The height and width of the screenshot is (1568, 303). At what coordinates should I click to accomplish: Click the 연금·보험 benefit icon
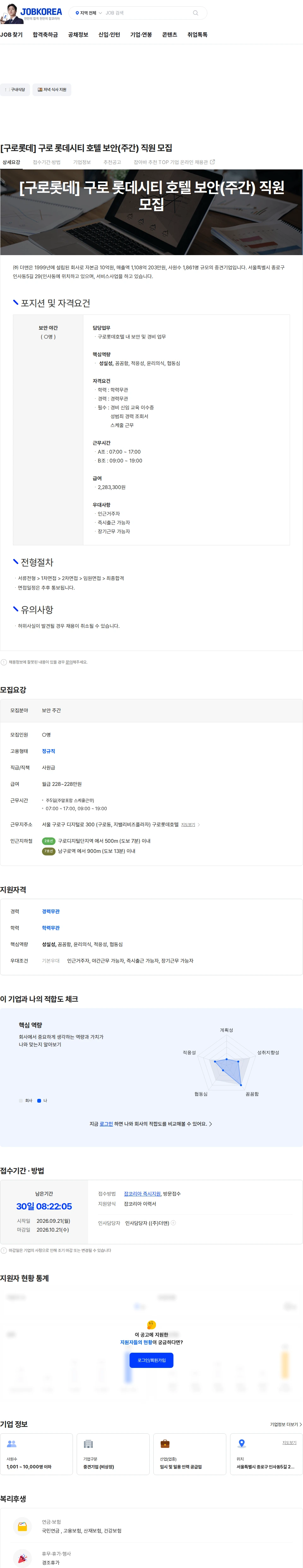[x=22, y=1527]
